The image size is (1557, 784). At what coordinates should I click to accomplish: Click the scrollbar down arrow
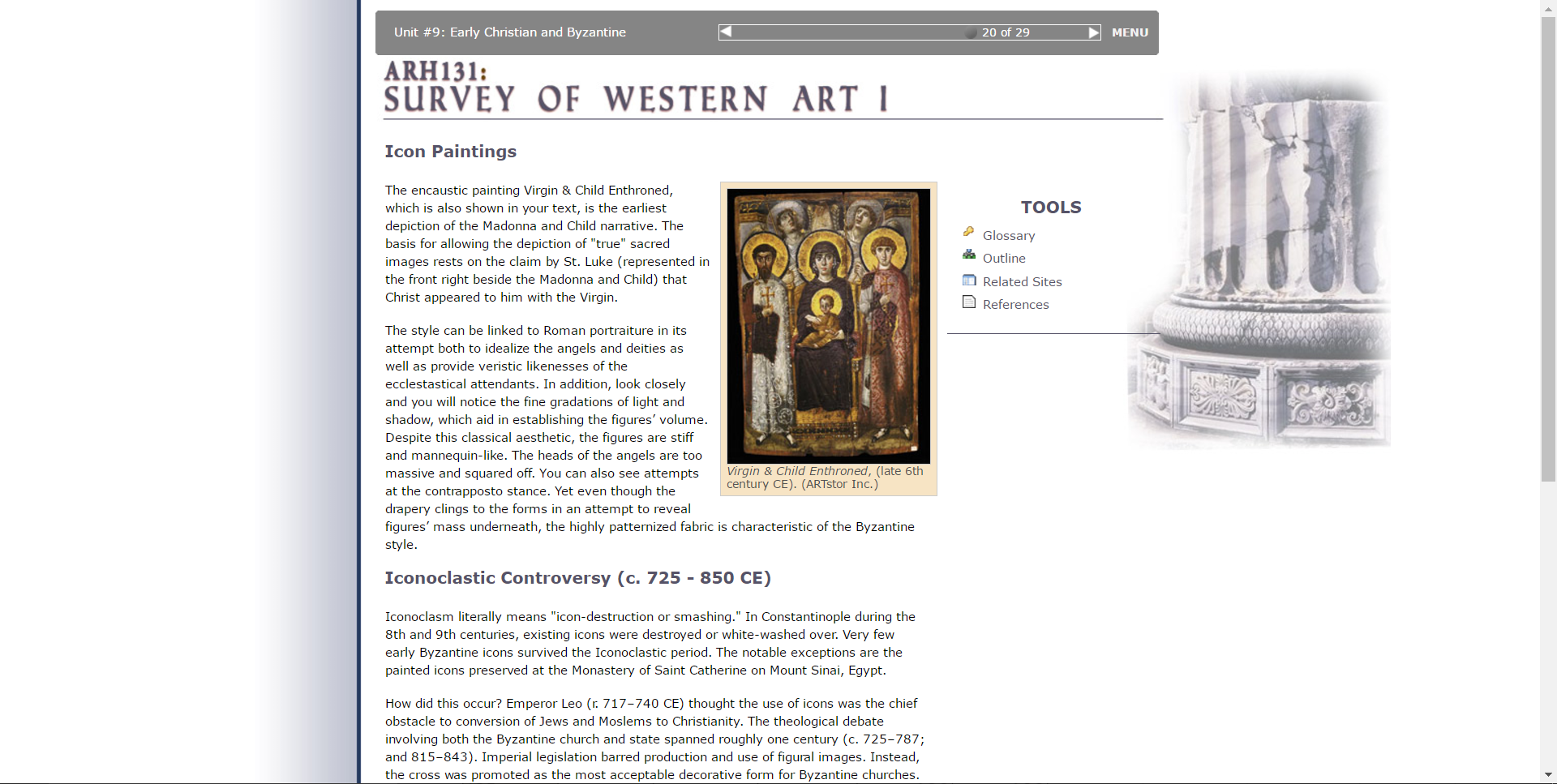coord(1548,775)
